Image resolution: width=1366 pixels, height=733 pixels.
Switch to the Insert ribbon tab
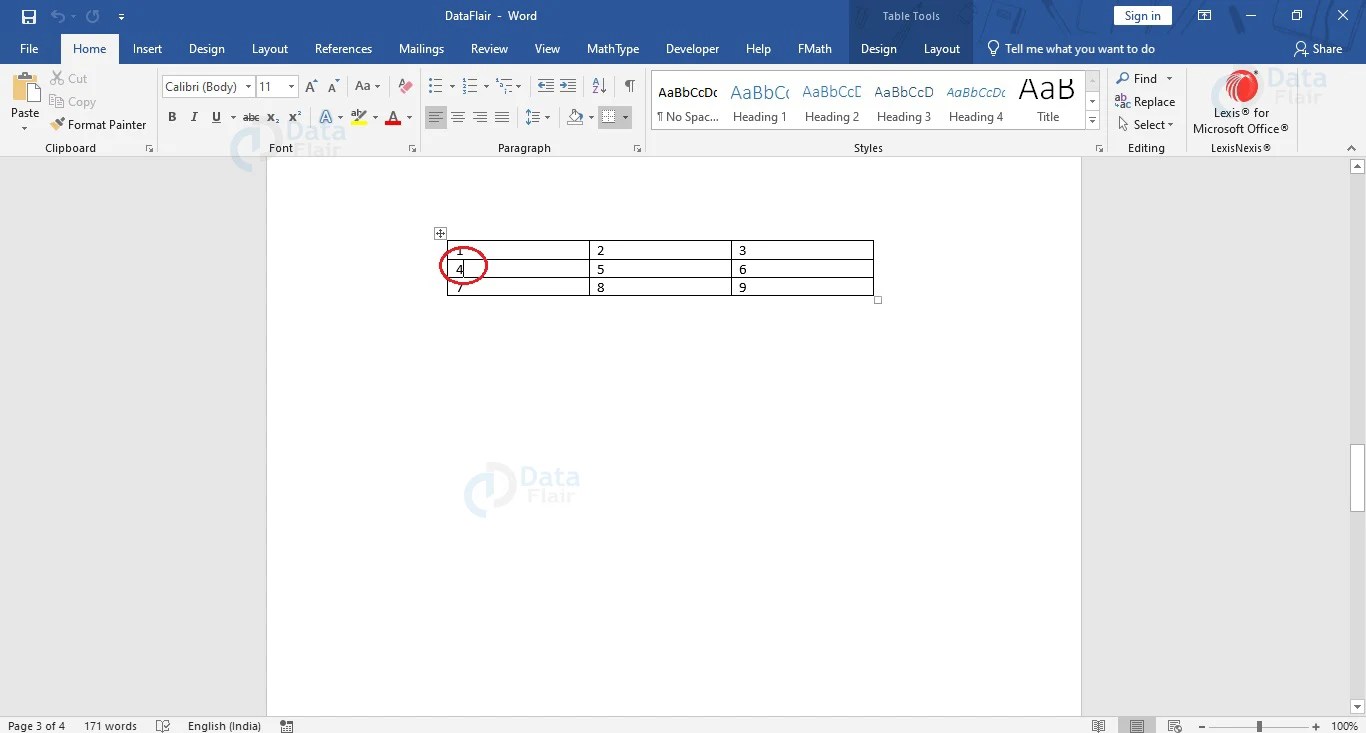(147, 48)
